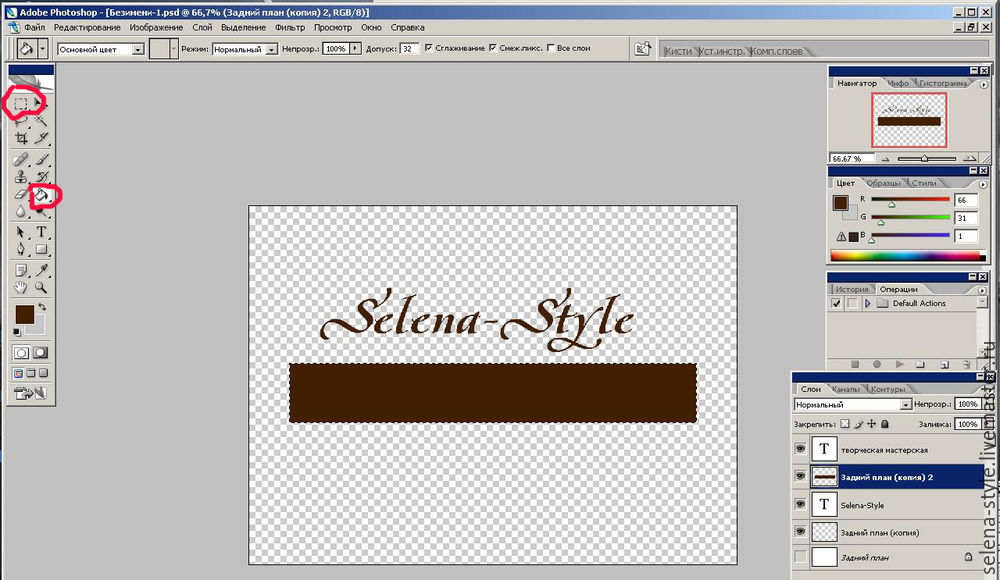The image size is (1000, 580).
Task: Switch to the Каналы tab
Action: (845, 389)
